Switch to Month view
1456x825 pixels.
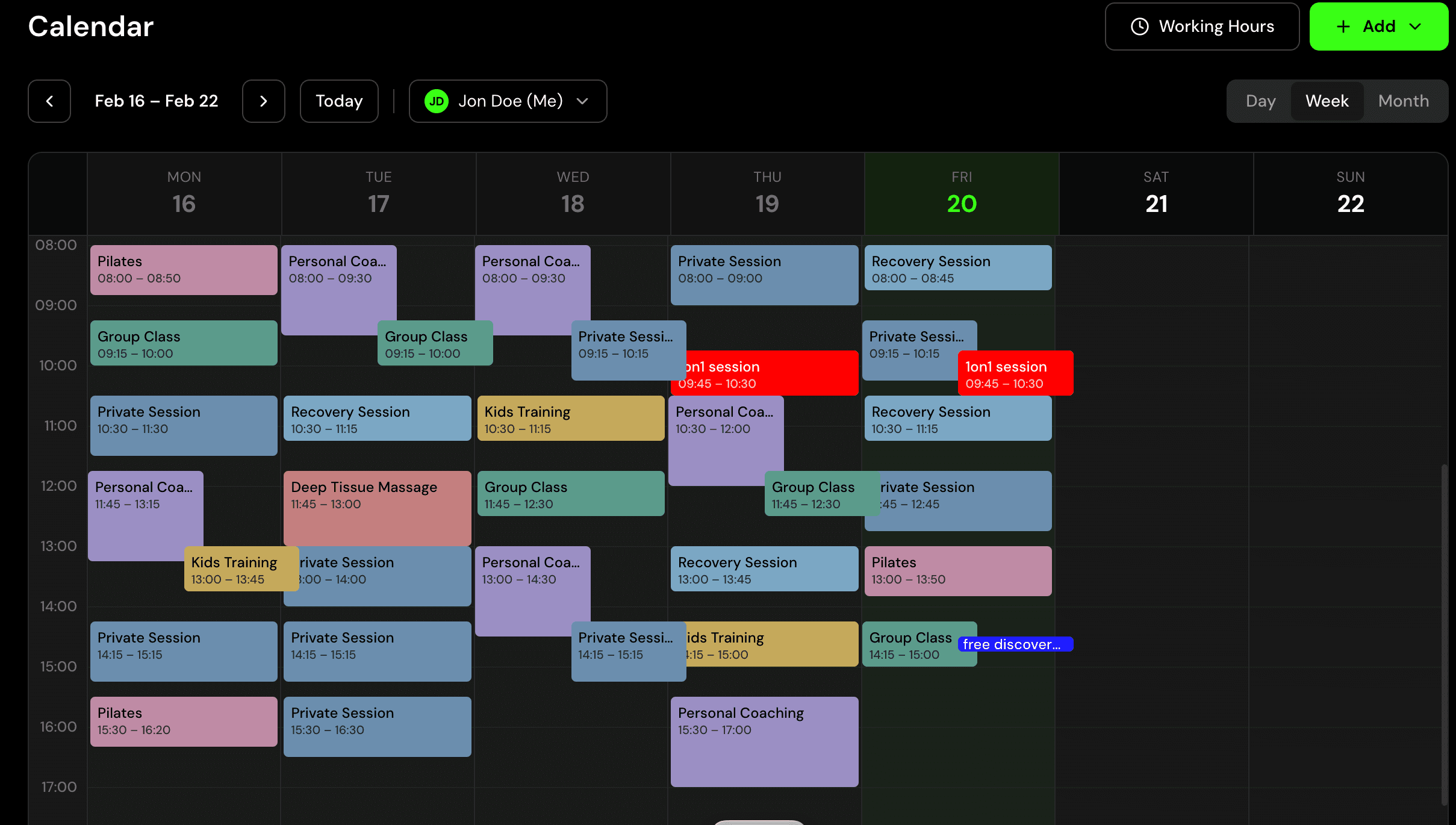tap(1403, 101)
